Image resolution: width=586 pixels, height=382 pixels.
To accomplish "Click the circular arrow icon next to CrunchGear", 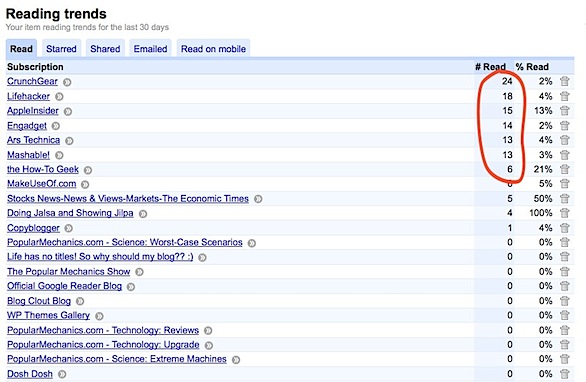I will [x=67, y=82].
